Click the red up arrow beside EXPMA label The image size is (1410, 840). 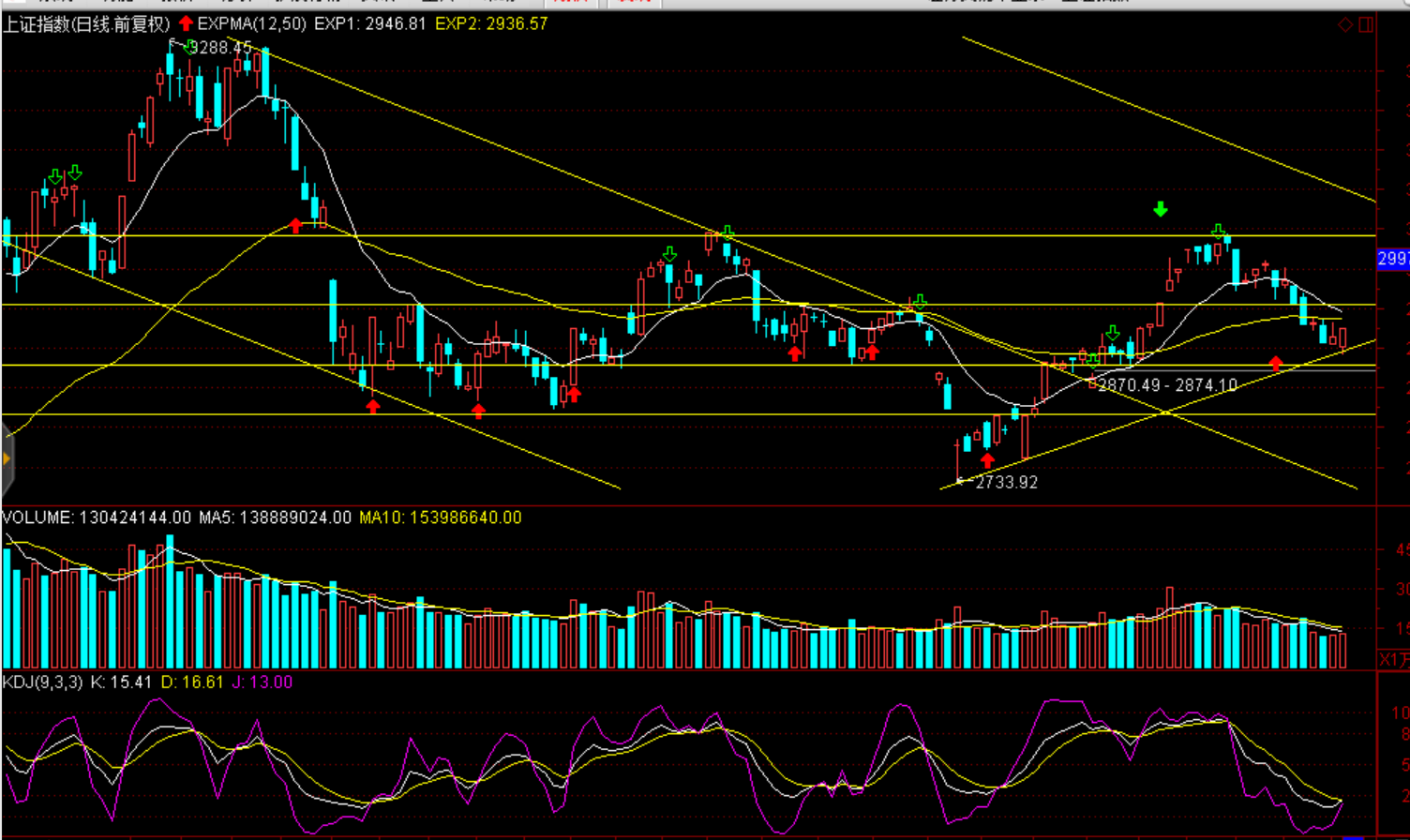click(x=187, y=23)
